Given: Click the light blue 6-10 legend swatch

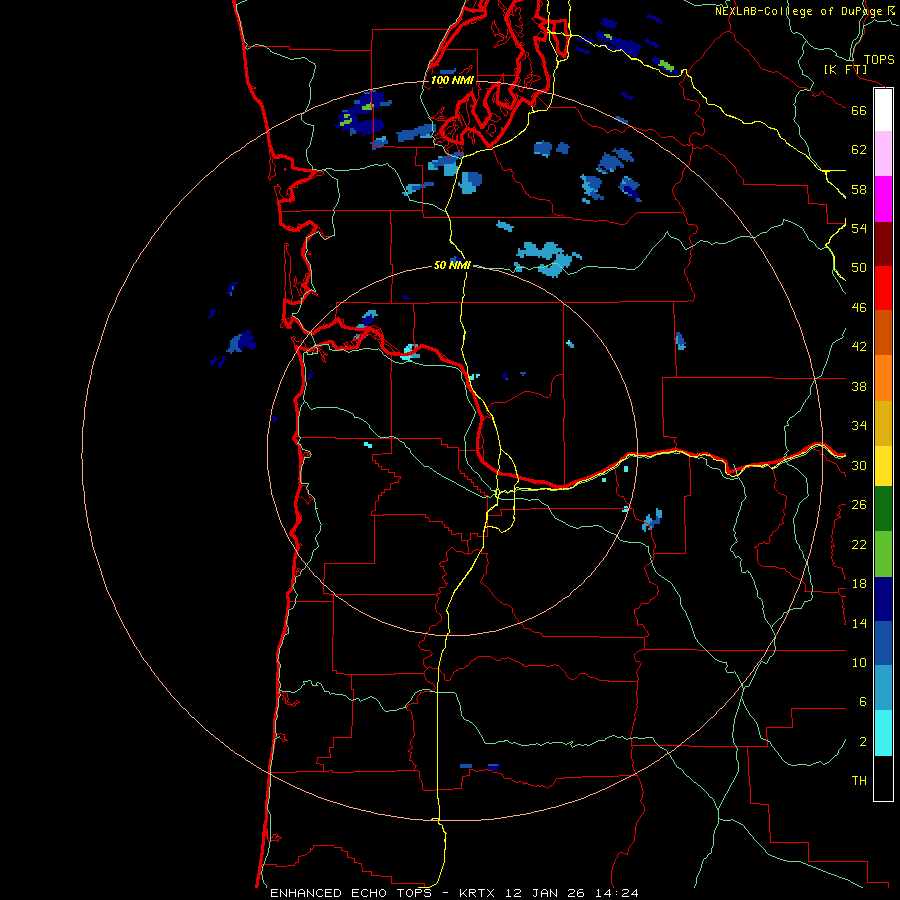Looking at the screenshot, I should [883, 688].
